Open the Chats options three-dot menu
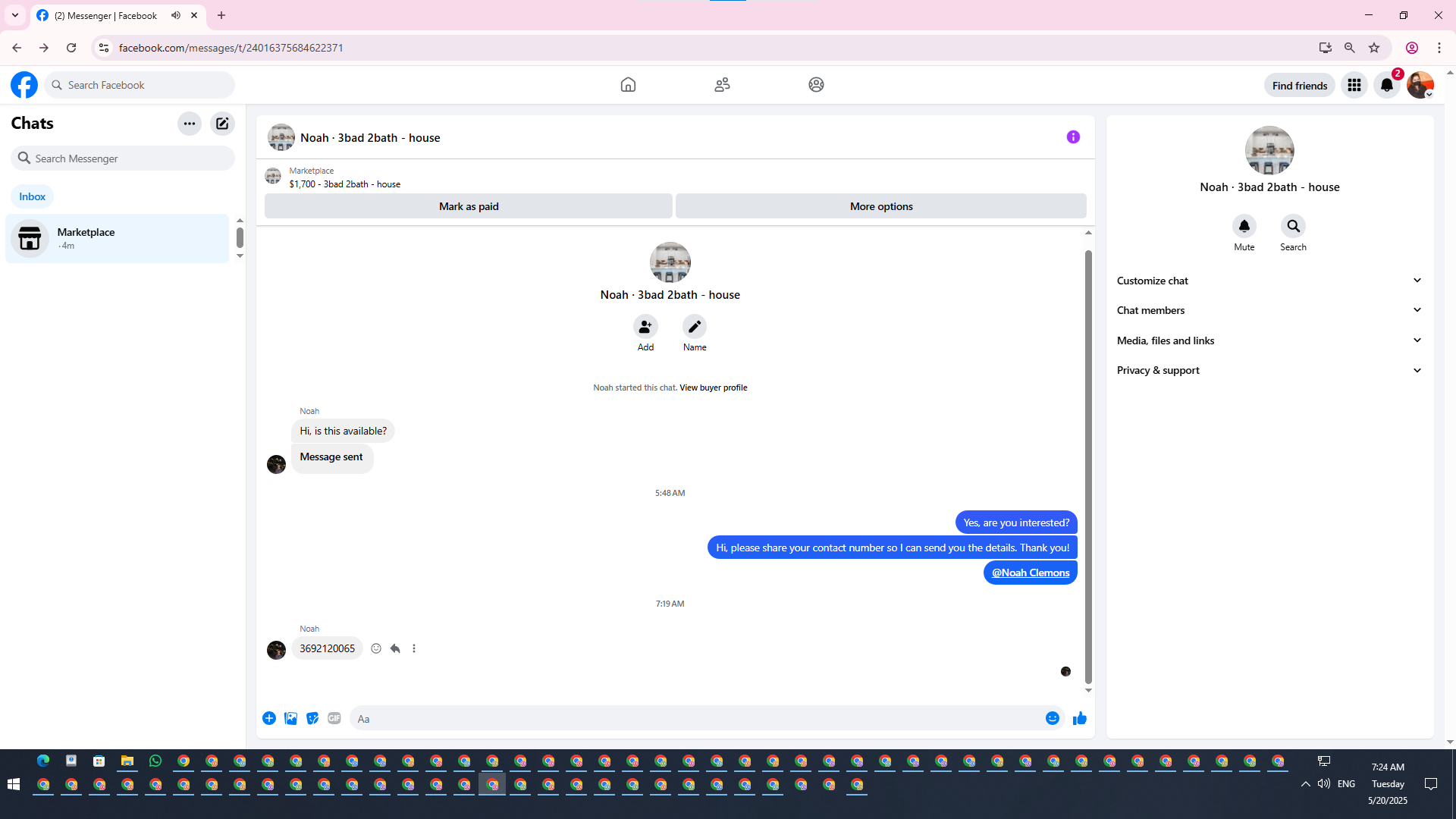Viewport: 1456px width, 819px height. pyautogui.click(x=189, y=124)
